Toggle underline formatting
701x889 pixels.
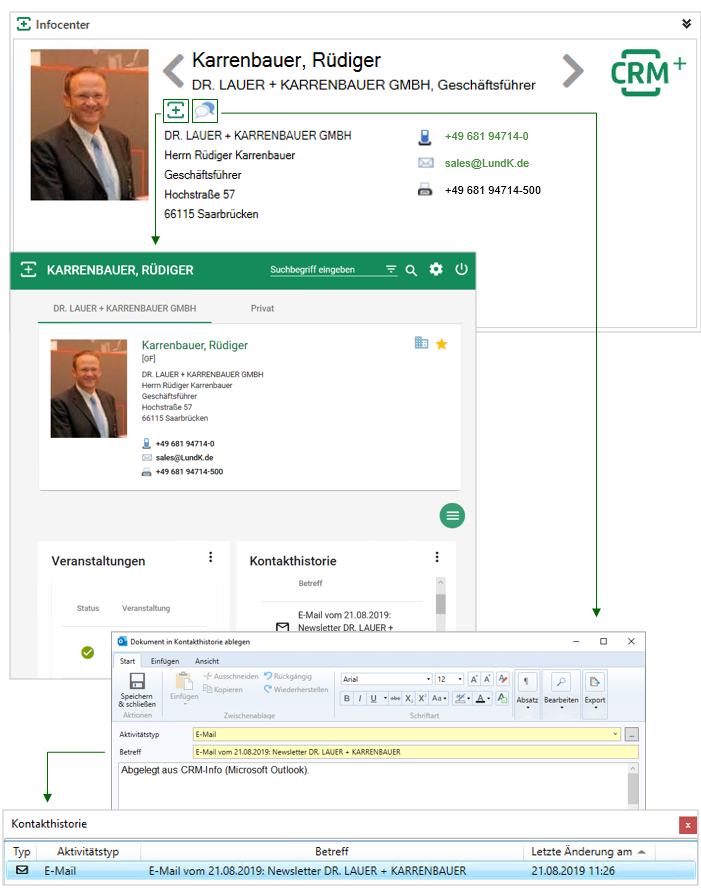[x=373, y=698]
